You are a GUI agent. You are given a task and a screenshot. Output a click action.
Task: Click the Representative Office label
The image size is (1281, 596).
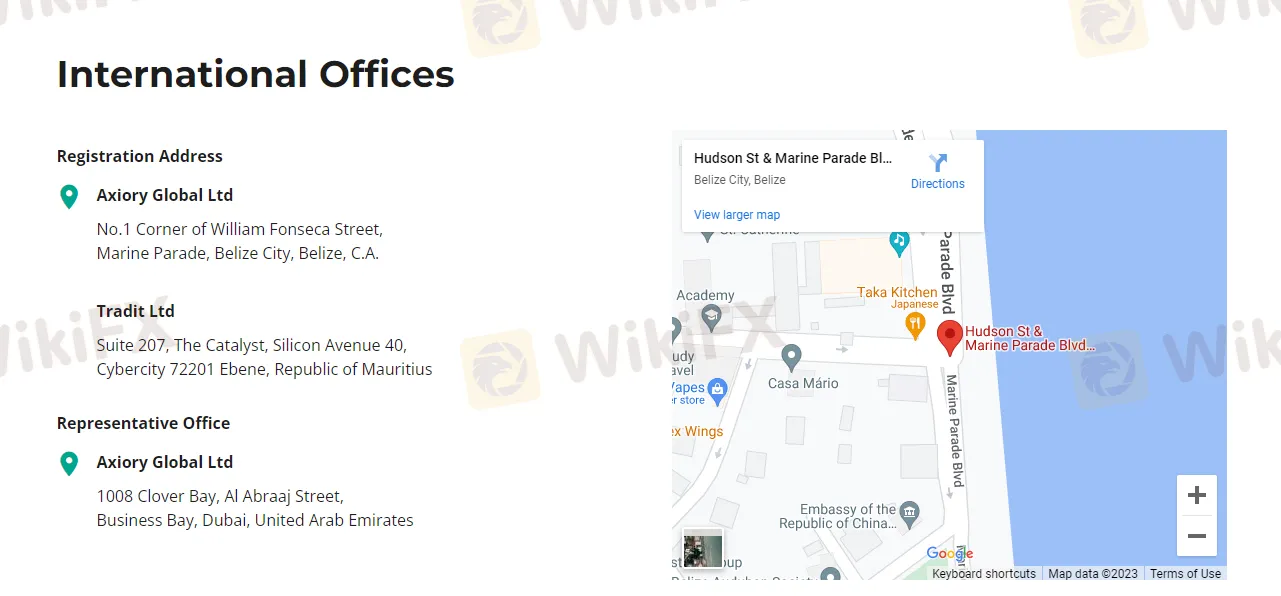point(144,423)
